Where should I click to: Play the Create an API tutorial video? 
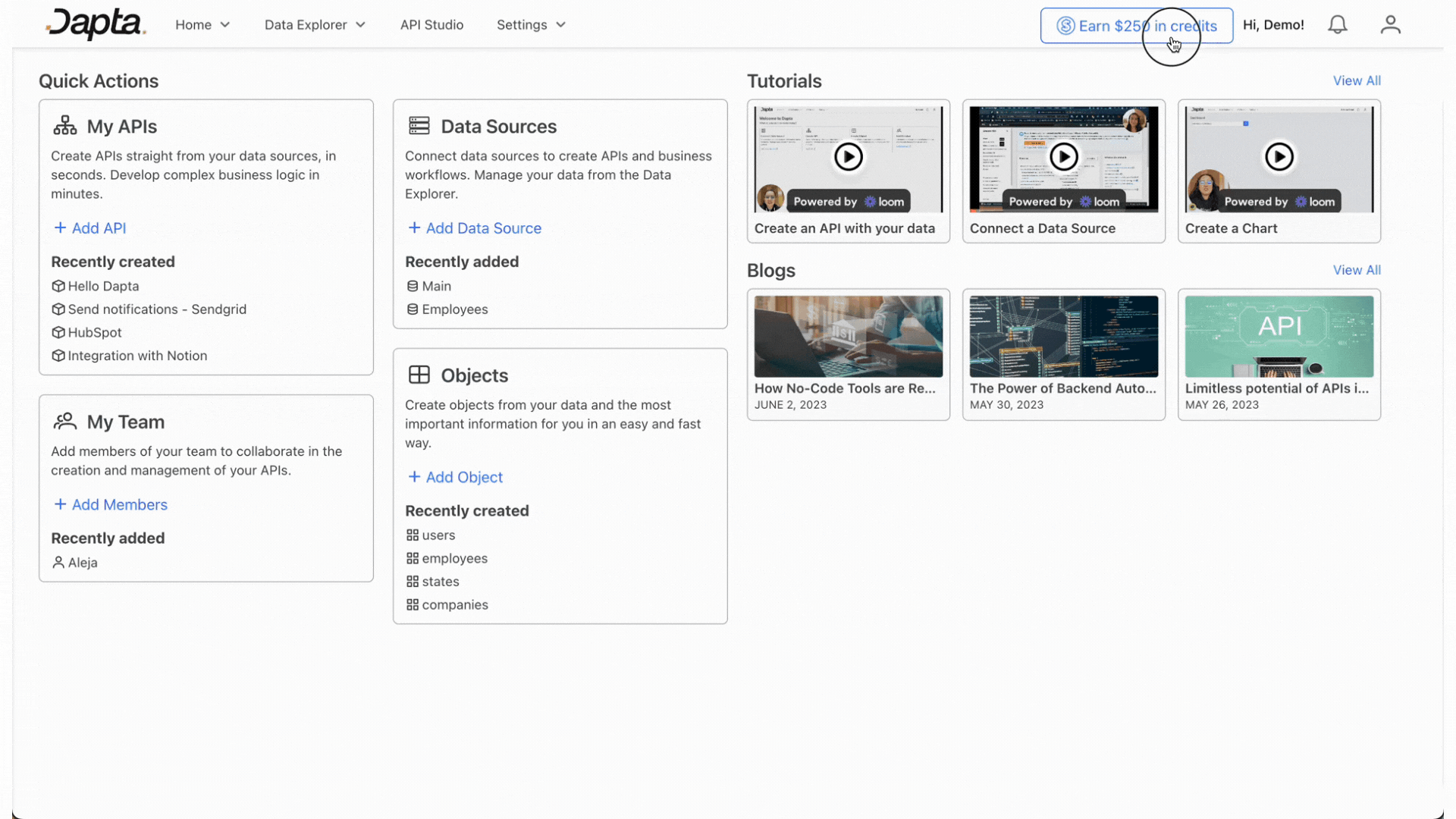click(x=848, y=157)
